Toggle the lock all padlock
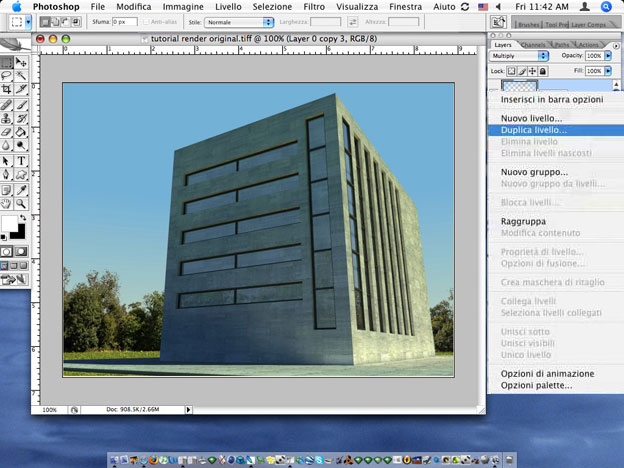 coord(544,71)
